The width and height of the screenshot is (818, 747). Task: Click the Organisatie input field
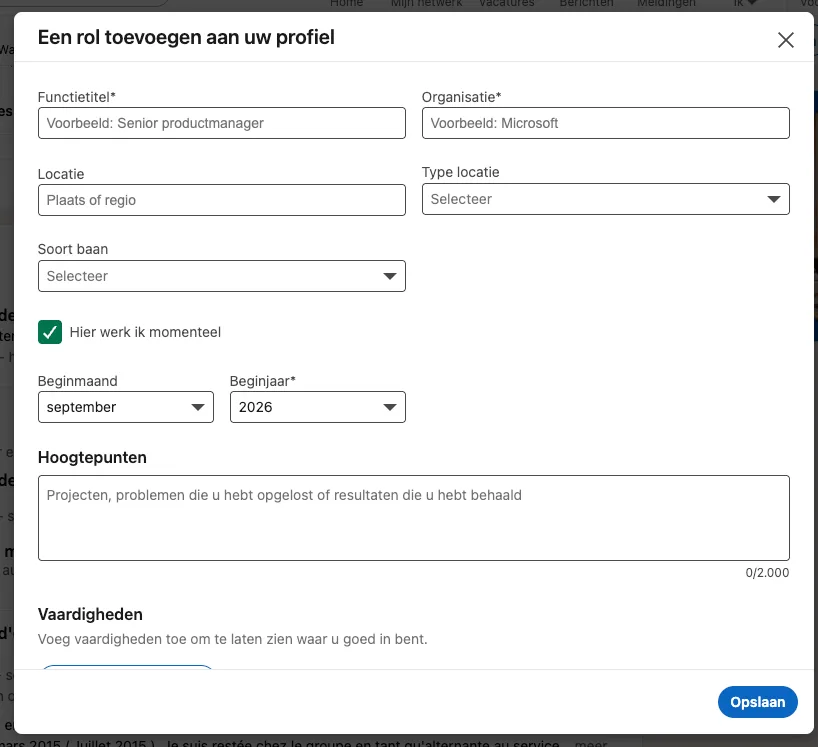[x=606, y=123]
